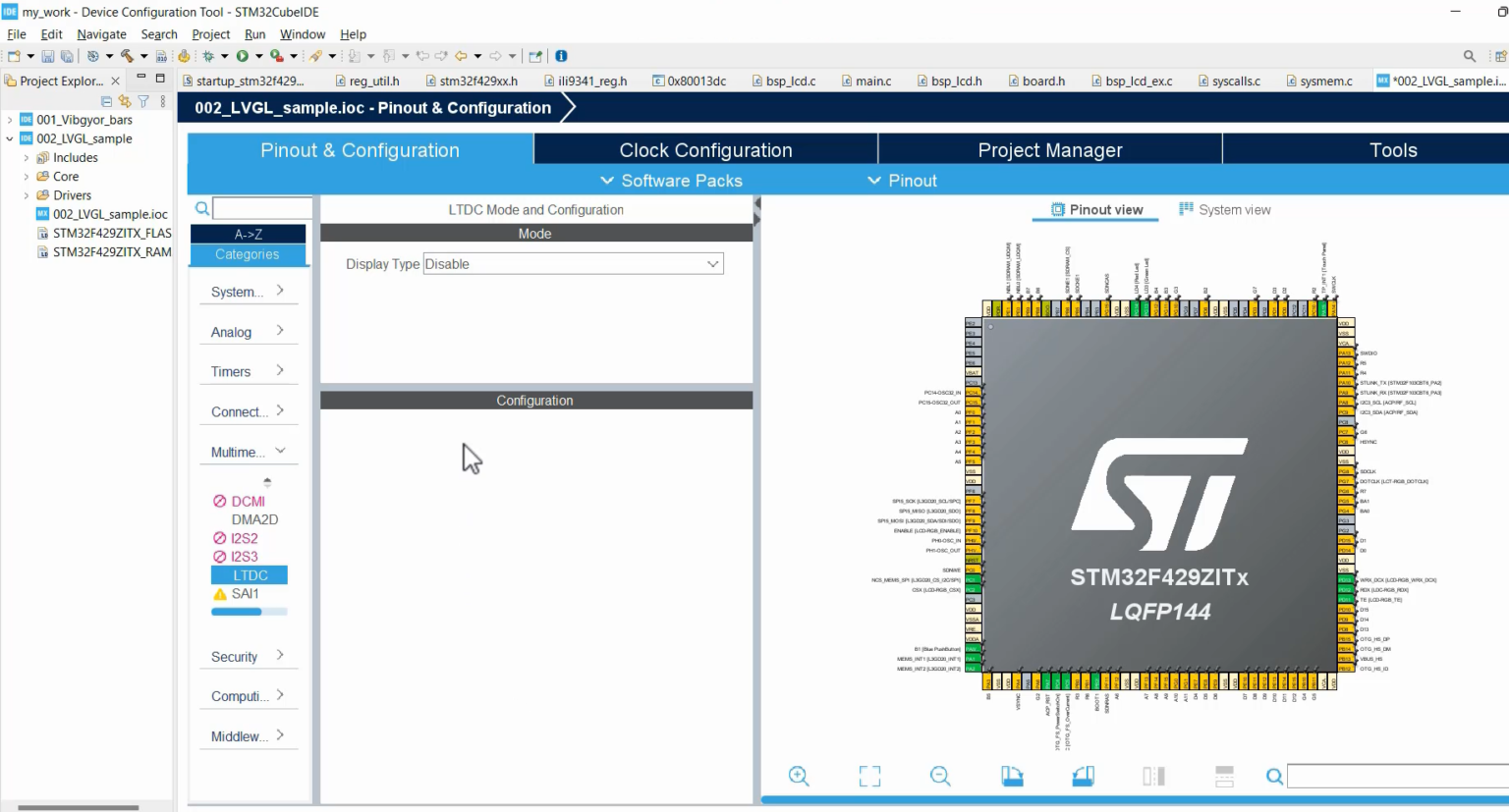Zoom out of the chip pinout view
This screenshot has height=812, width=1509.
click(940, 776)
